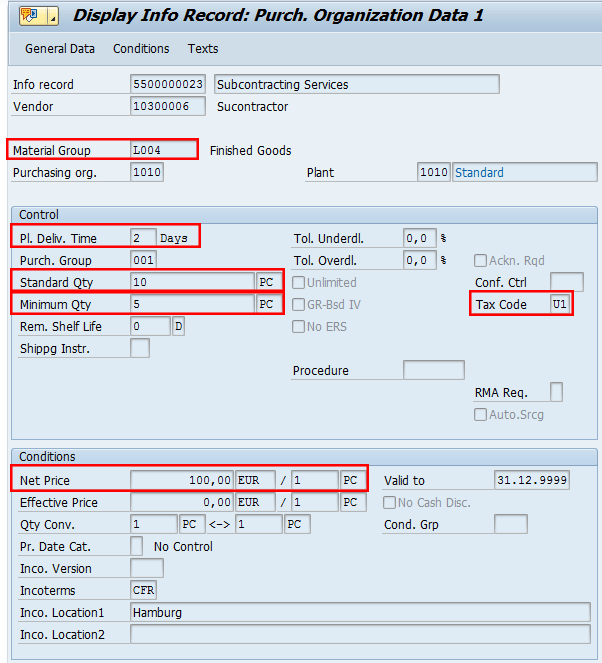Toggle the Auto.Srcg checkbox
Viewport: 602px width, 663px height.
[480, 414]
